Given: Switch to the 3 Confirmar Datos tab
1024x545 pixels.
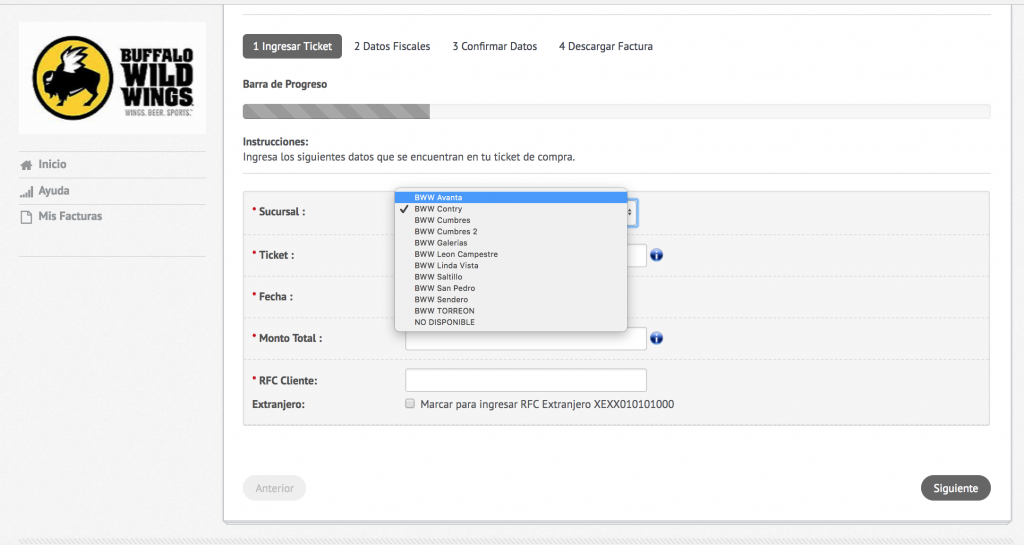Looking at the screenshot, I should pyautogui.click(x=494, y=46).
